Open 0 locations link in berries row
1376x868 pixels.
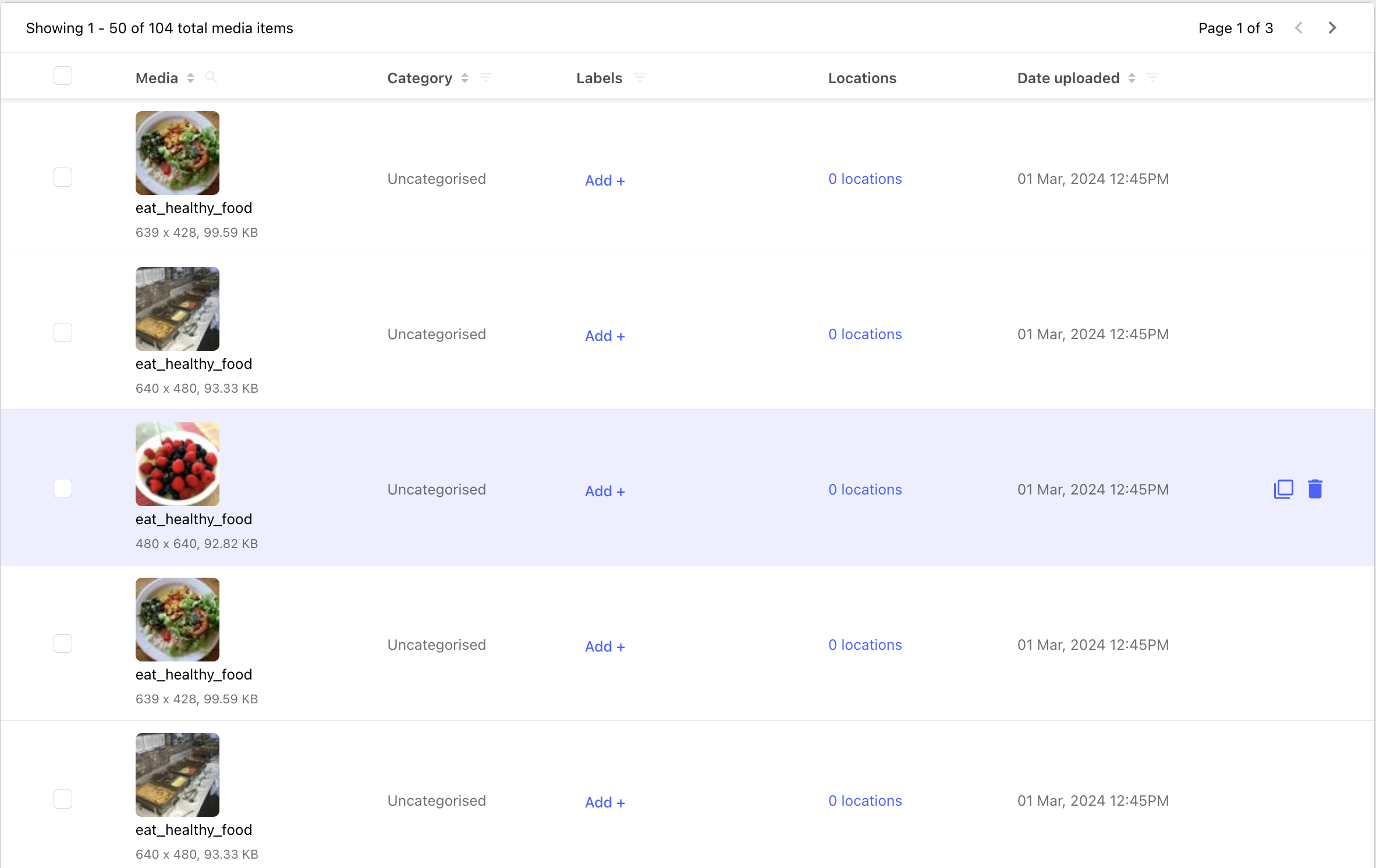click(865, 489)
